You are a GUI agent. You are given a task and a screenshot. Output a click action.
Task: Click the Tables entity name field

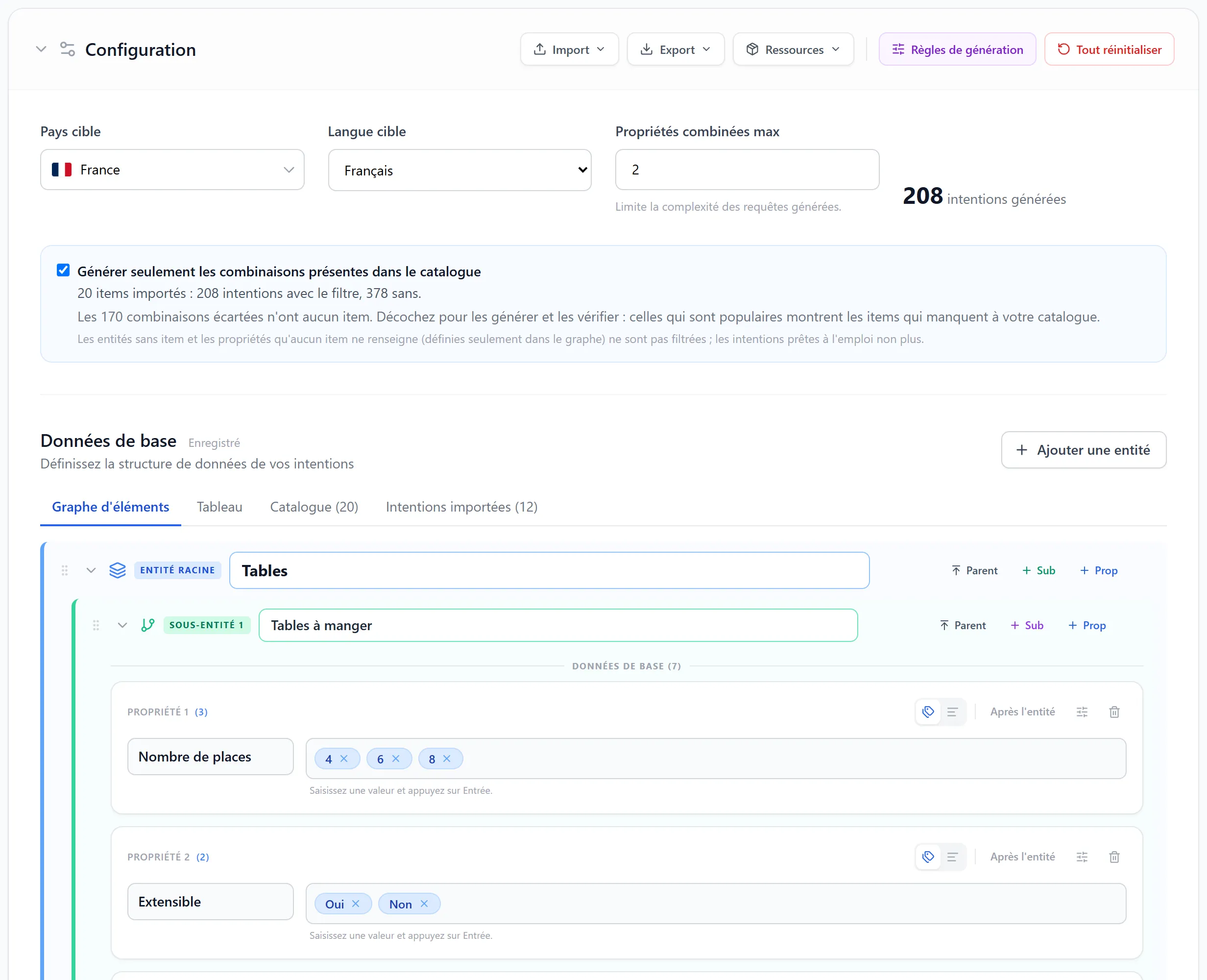[549, 570]
